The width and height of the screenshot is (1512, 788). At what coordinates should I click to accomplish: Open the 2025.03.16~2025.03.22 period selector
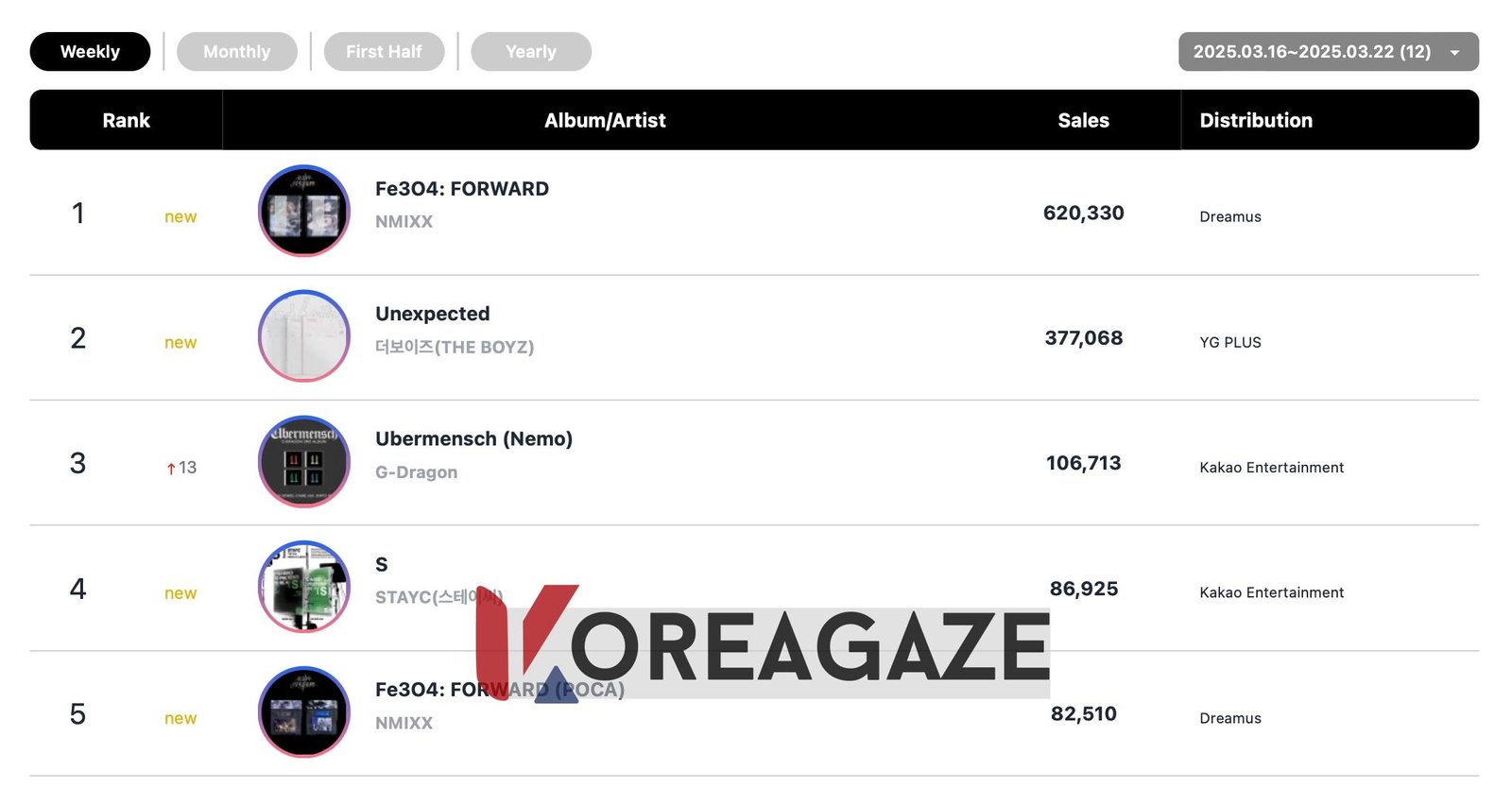point(1312,52)
